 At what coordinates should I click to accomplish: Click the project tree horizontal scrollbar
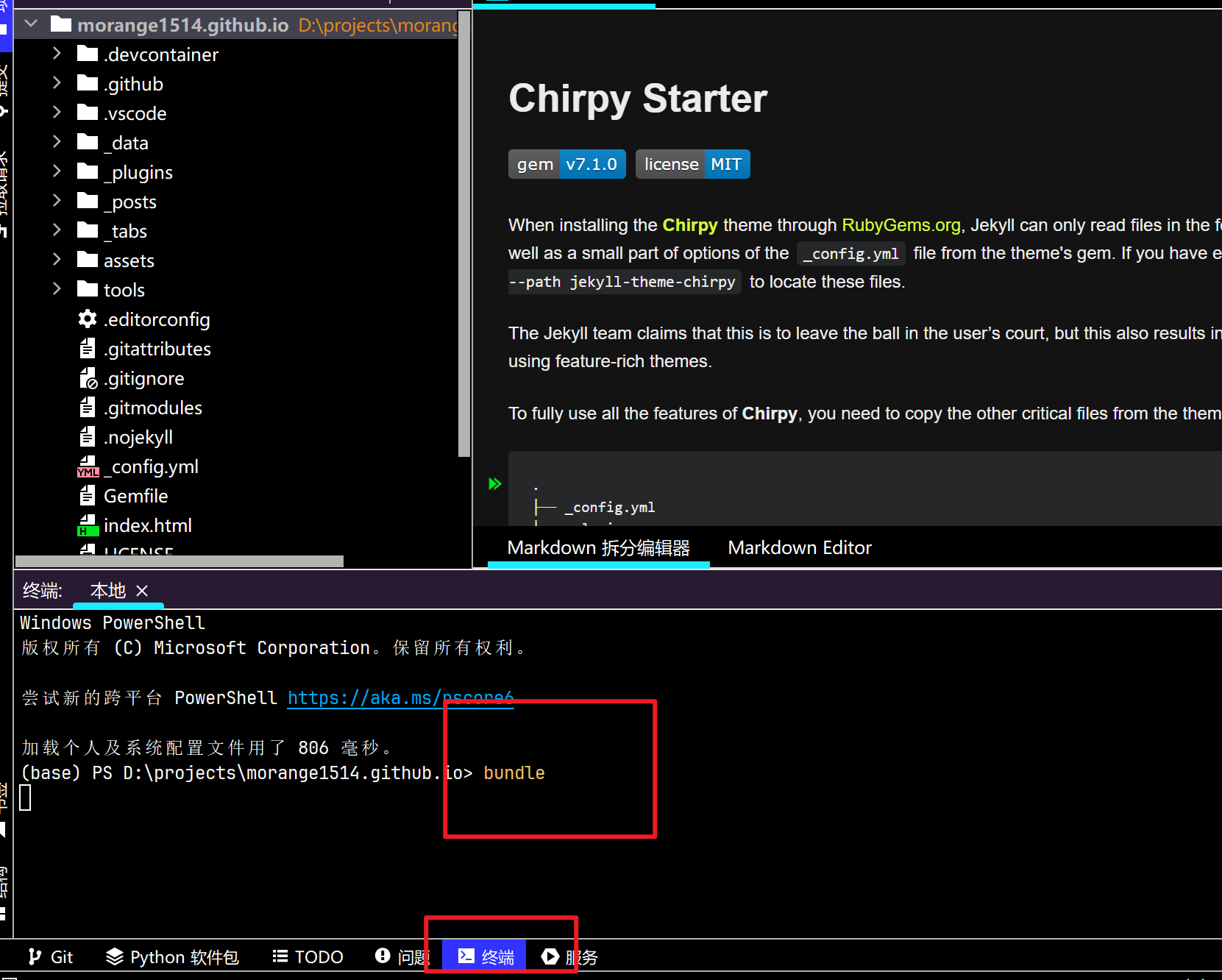[180, 561]
